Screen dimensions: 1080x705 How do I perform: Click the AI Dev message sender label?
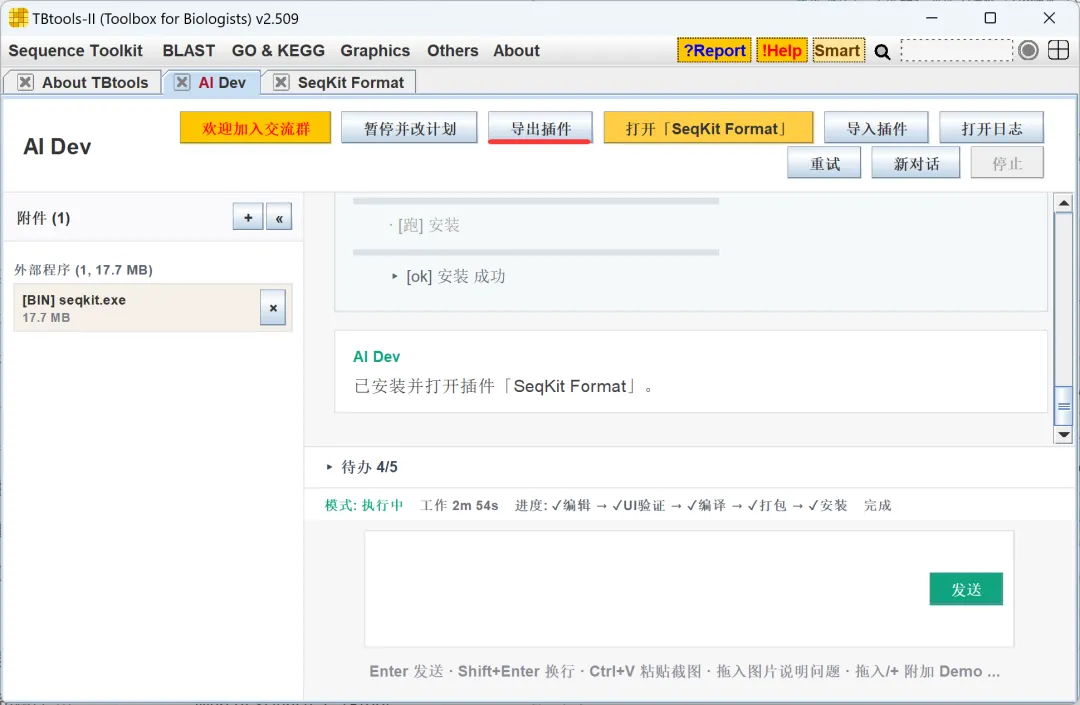[376, 357]
